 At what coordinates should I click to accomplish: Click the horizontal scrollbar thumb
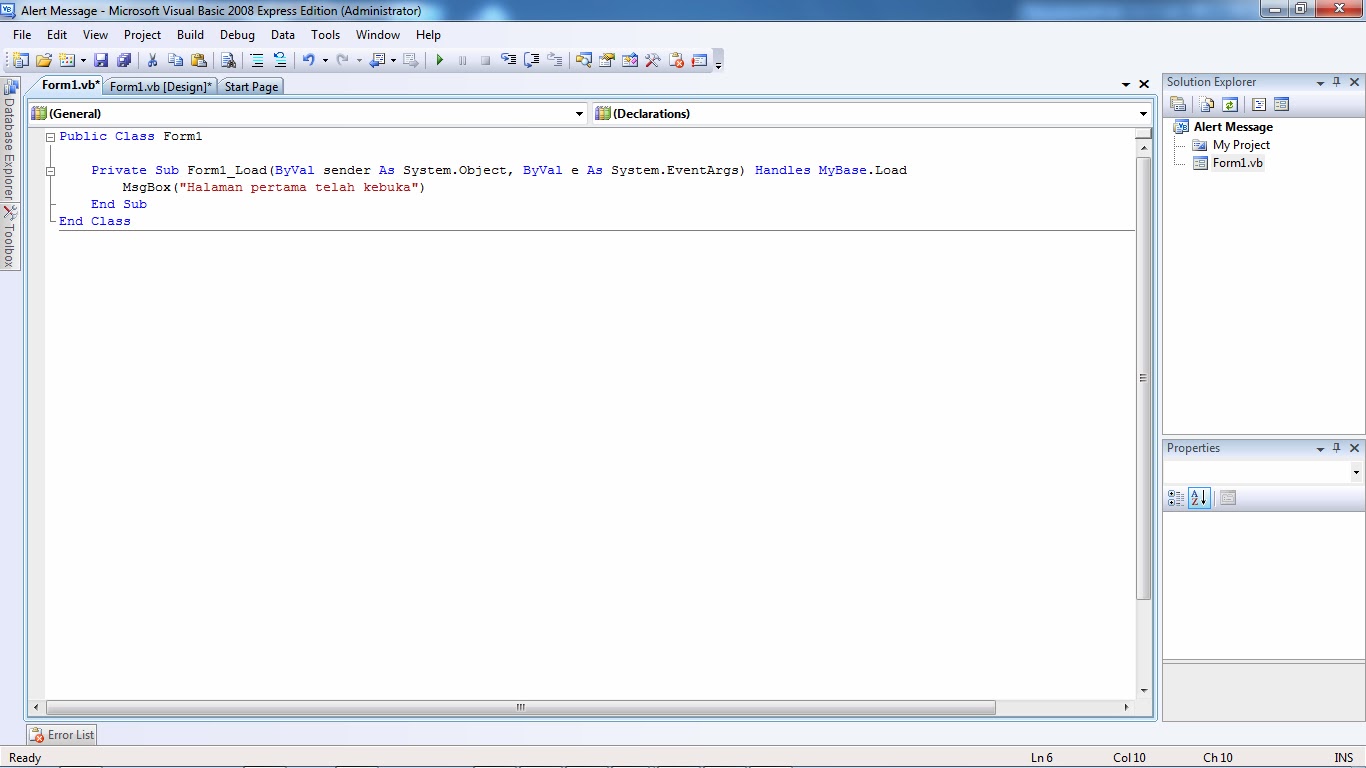(520, 707)
